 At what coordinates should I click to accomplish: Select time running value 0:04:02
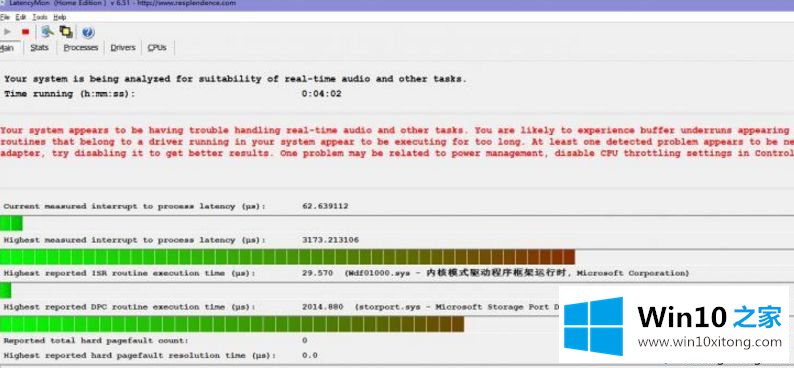tap(322, 94)
